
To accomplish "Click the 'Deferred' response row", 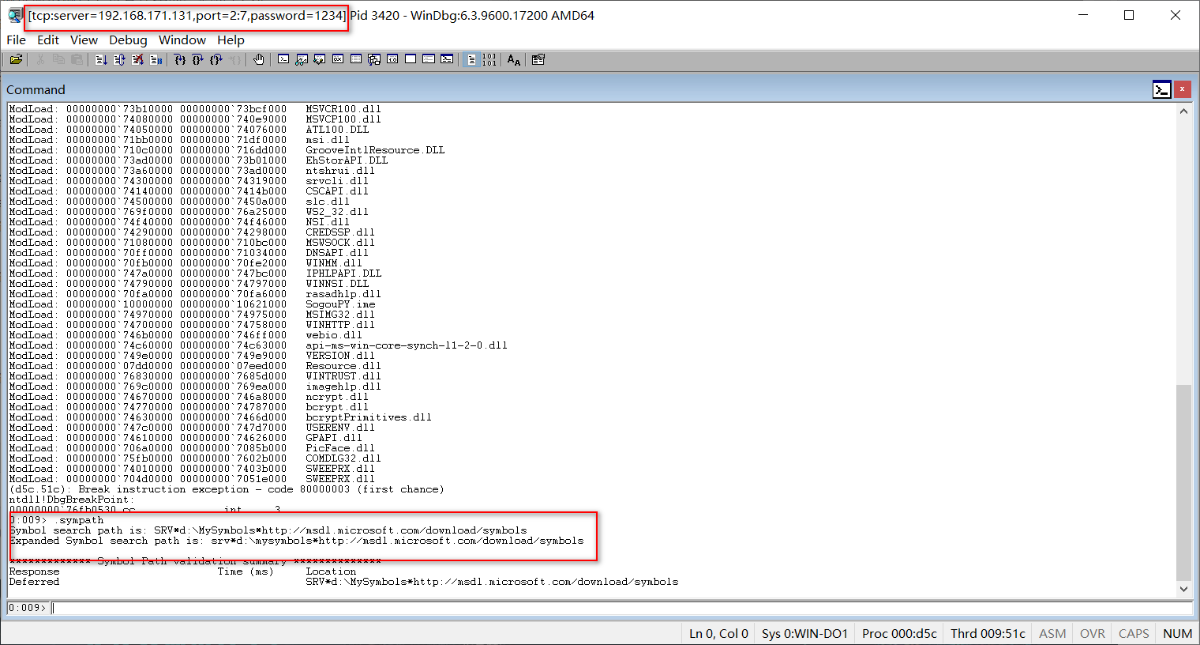I will click(344, 581).
